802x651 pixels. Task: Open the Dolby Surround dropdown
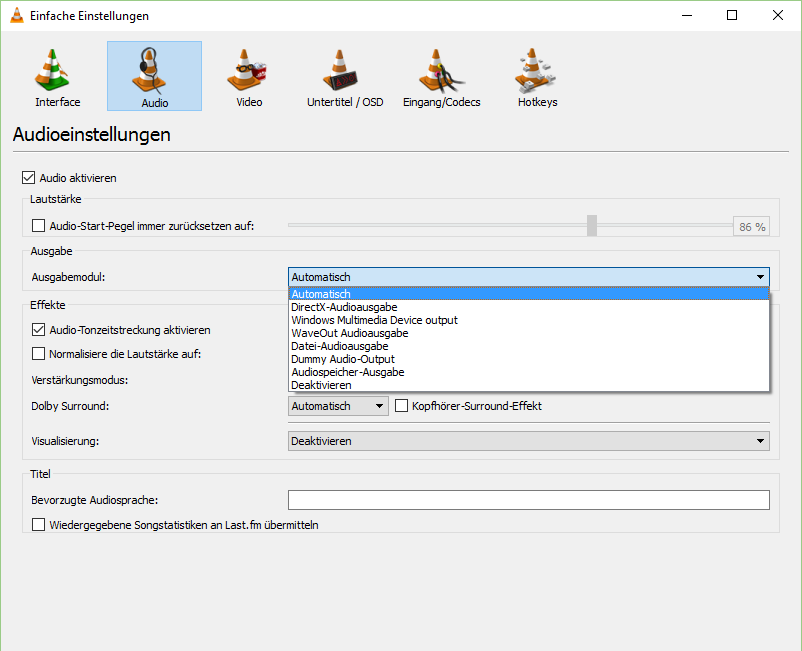pos(338,406)
